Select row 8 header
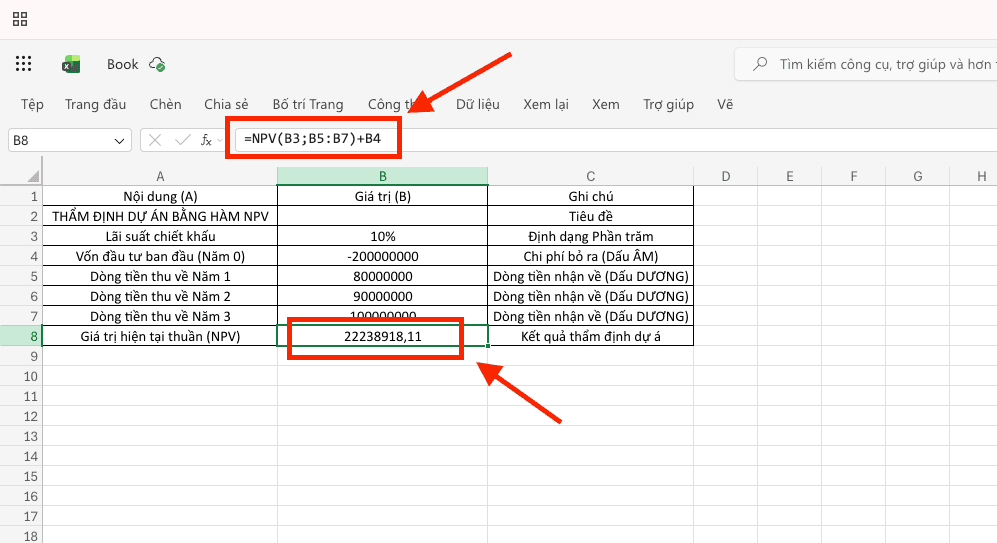Viewport: 997px width, 543px height. 21,336
